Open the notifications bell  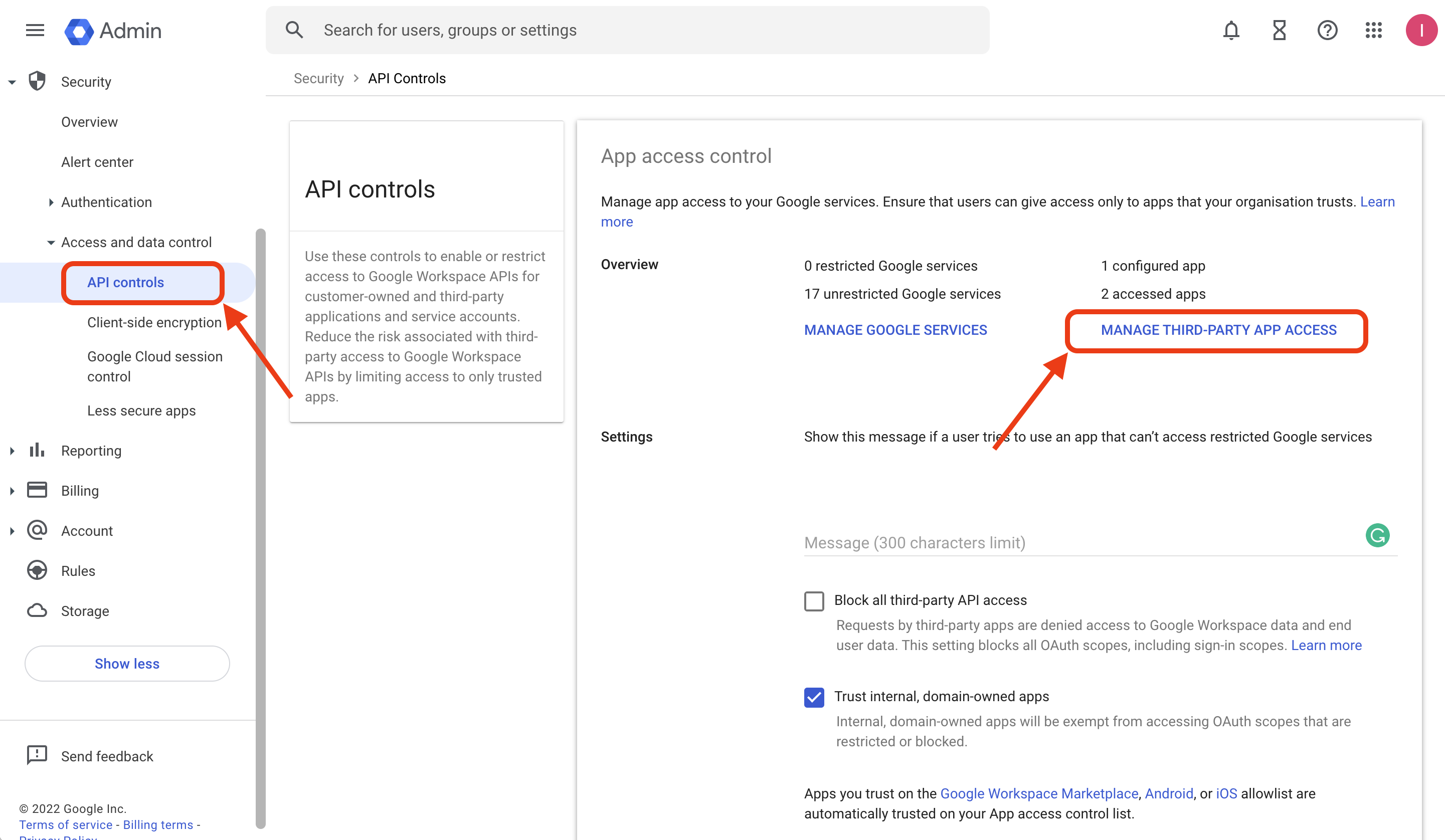pyautogui.click(x=1231, y=31)
